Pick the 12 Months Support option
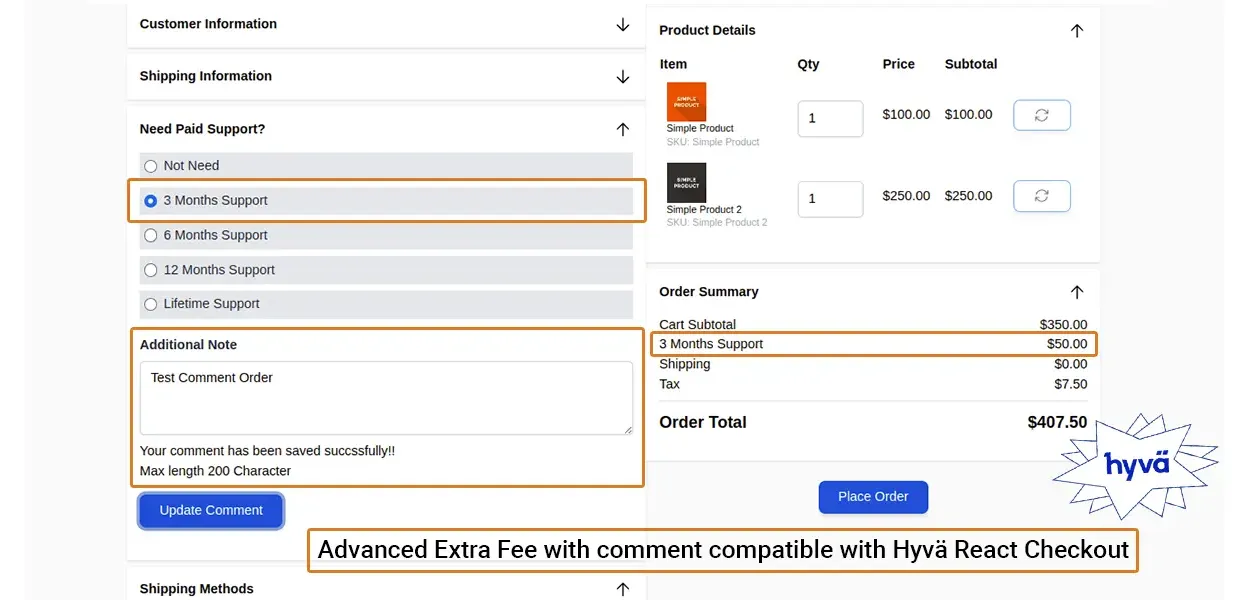This screenshot has height=600, width=1250. pyautogui.click(x=151, y=270)
